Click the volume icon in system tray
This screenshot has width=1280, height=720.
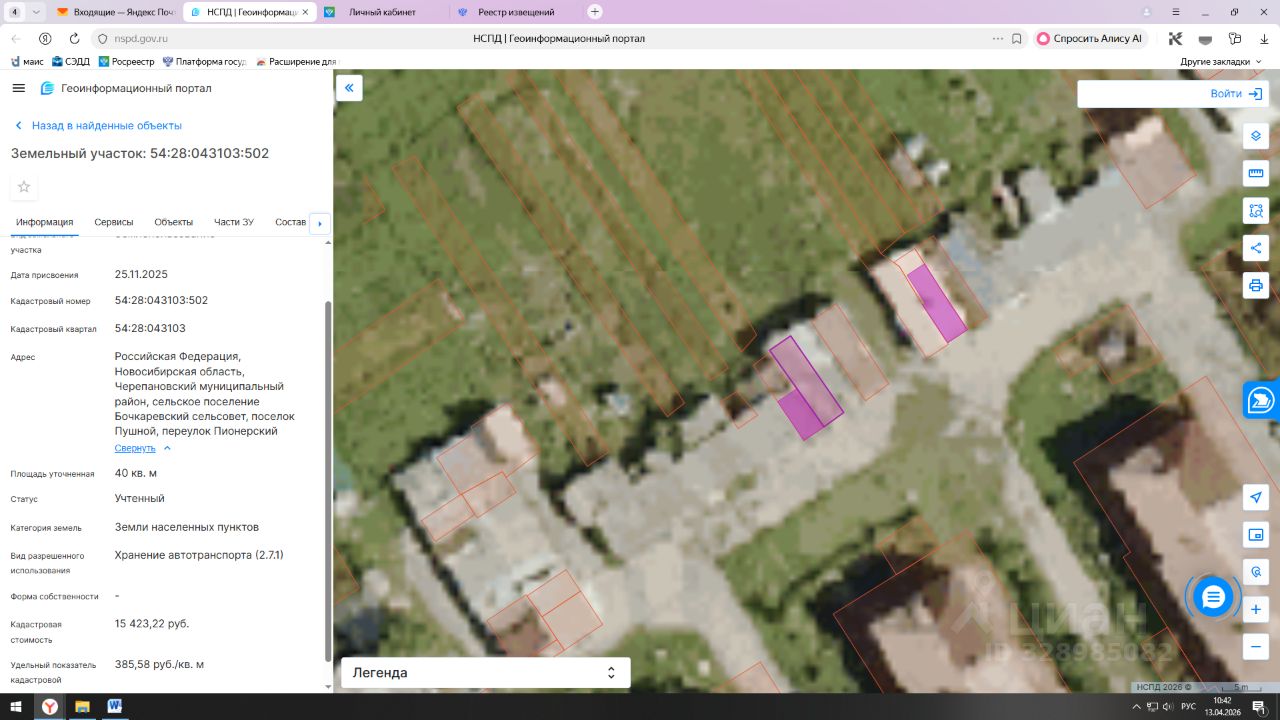[x=1168, y=707]
